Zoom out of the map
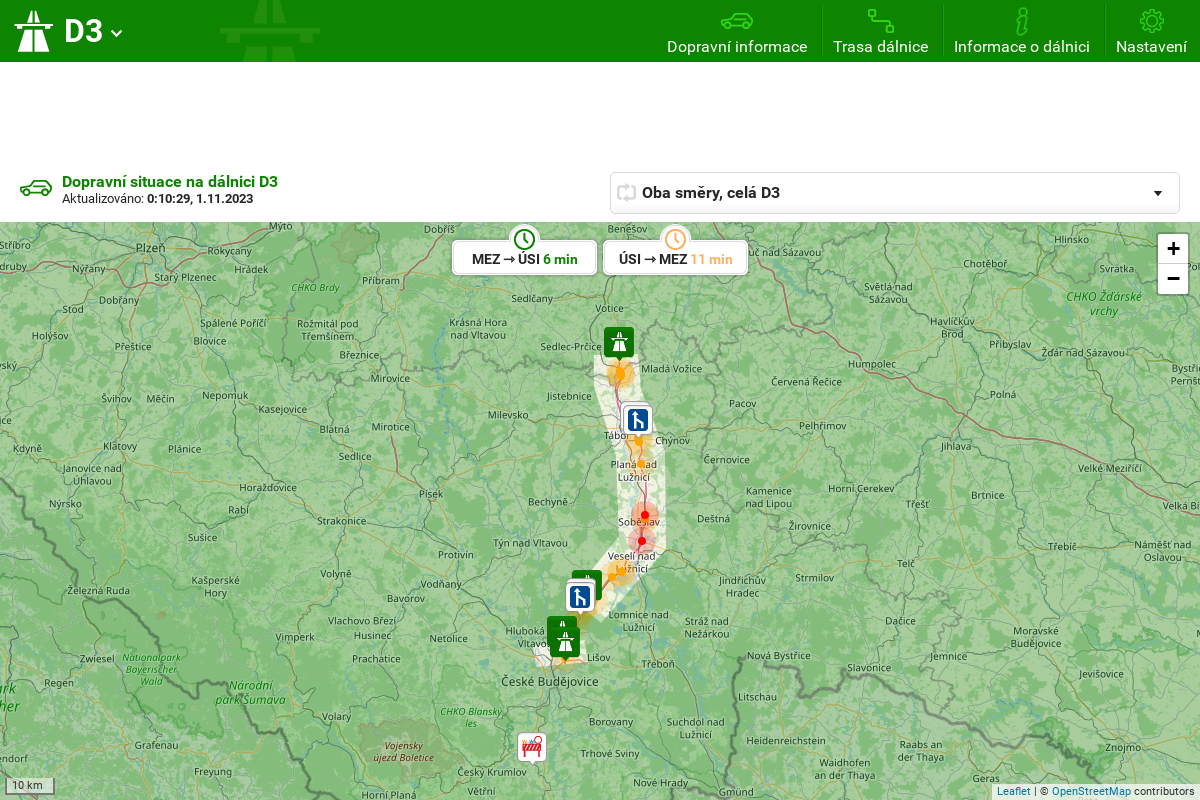The height and width of the screenshot is (800, 1200). coord(1173,279)
